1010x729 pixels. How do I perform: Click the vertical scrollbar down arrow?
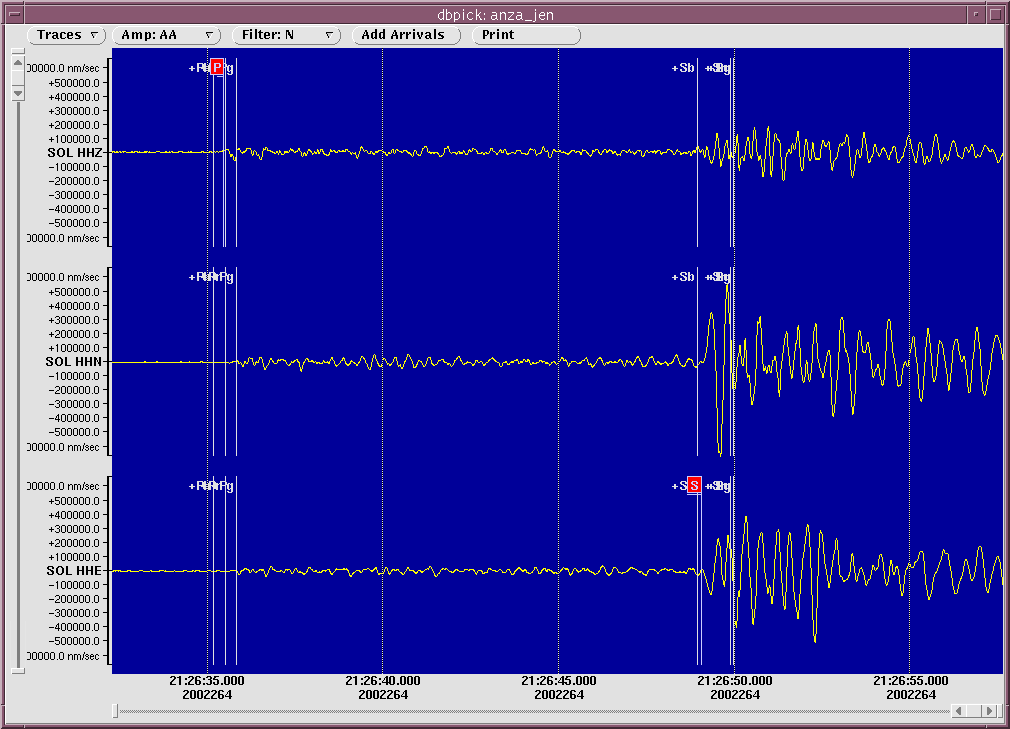tap(18, 93)
